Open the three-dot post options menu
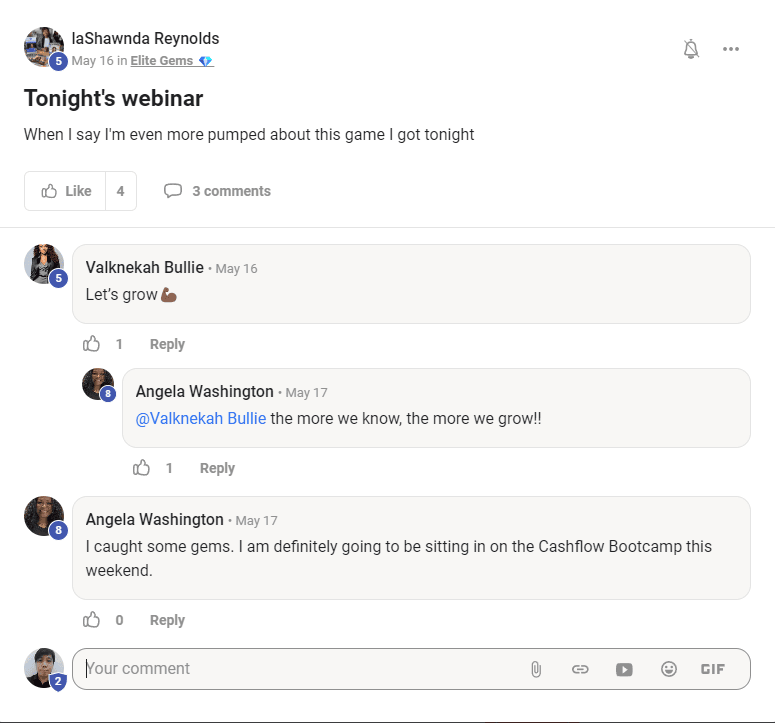Screen dimensions: 775x723 coord(731,49)
